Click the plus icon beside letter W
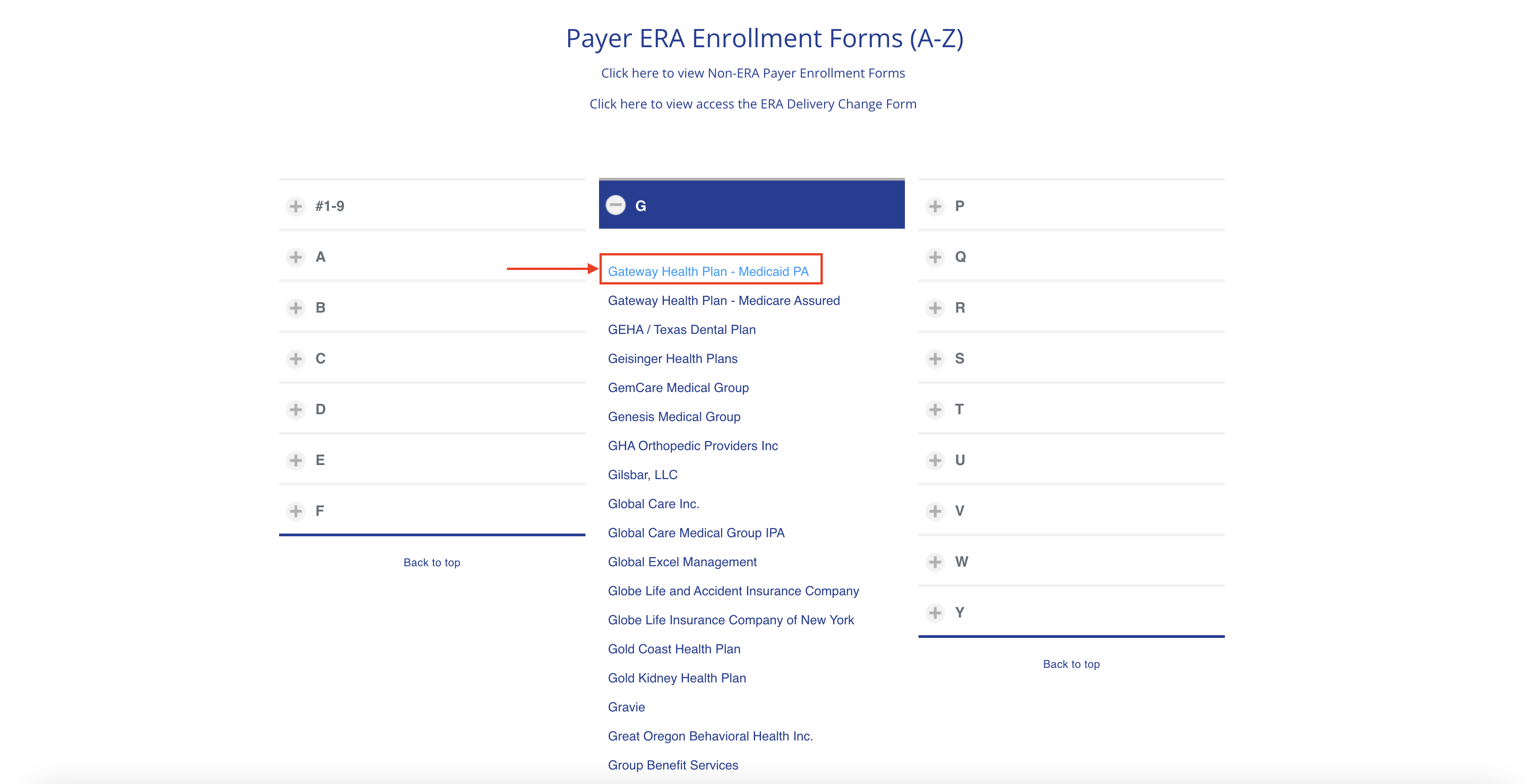1533x784 pixels. [935, 562]
